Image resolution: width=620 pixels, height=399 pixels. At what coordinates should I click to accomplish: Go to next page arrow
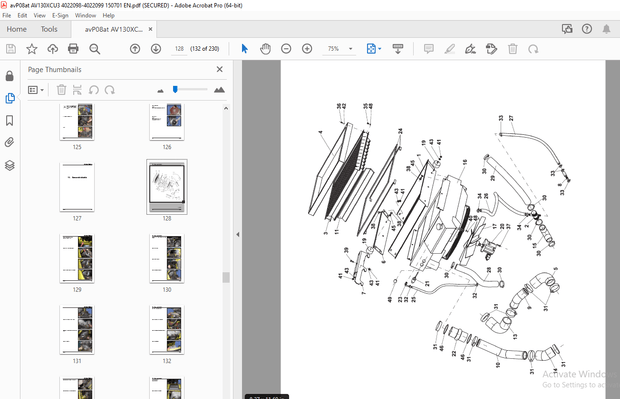coord(156,49)
